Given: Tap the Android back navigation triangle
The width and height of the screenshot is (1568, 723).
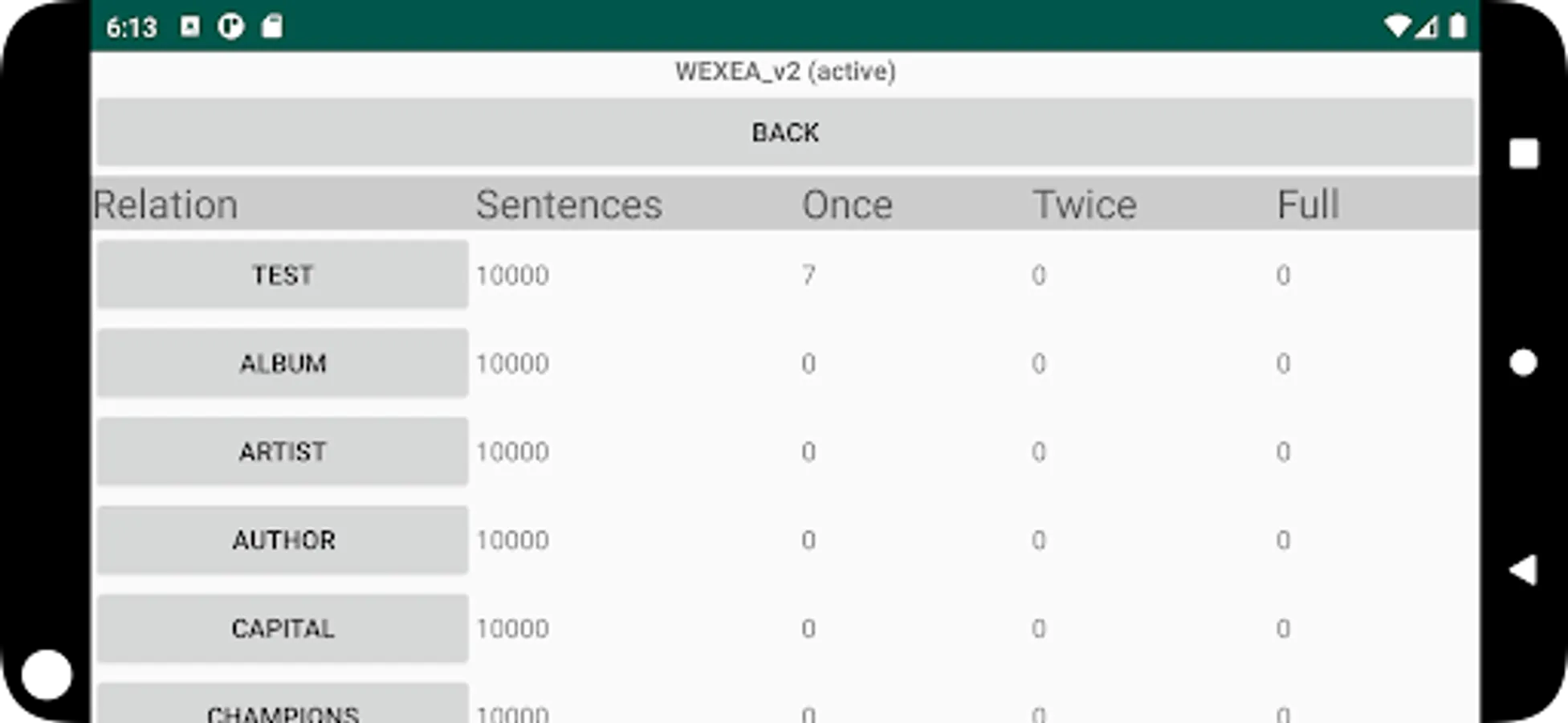Looking at the screenshot, I should pyautogui.click(x=1523, y=570).
